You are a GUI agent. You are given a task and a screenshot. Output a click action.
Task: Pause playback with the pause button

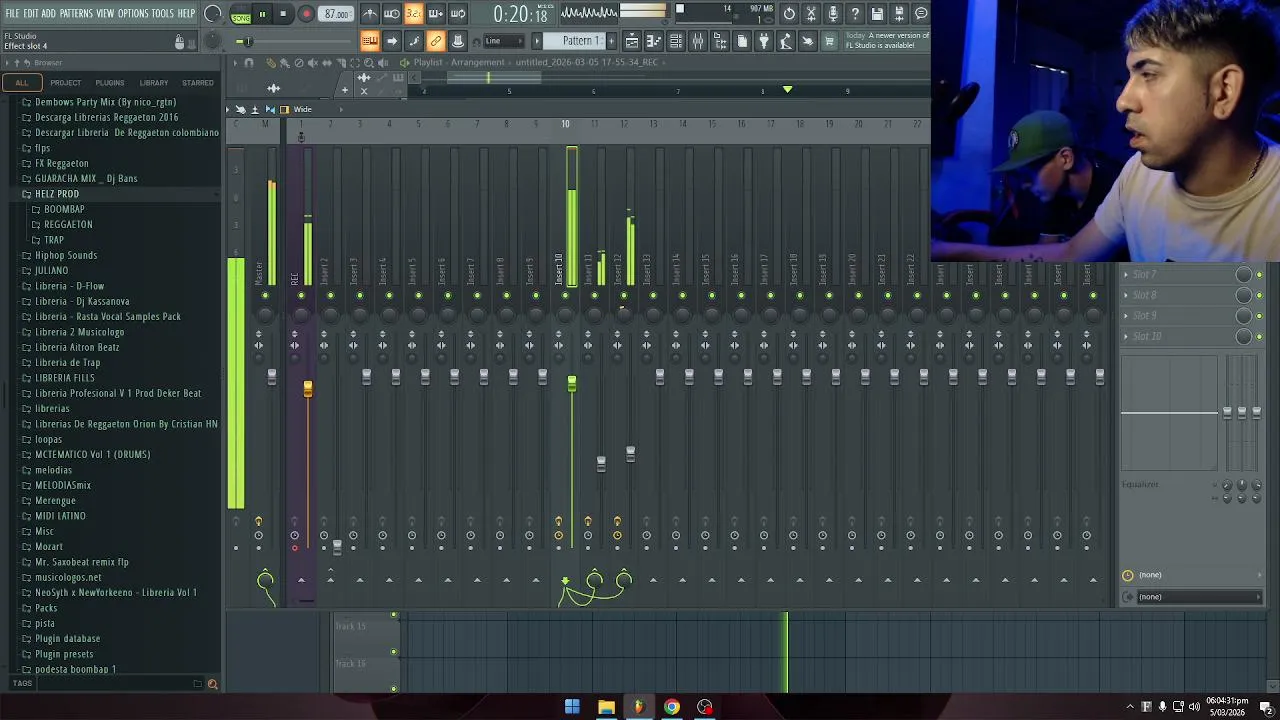coord(262,14)
